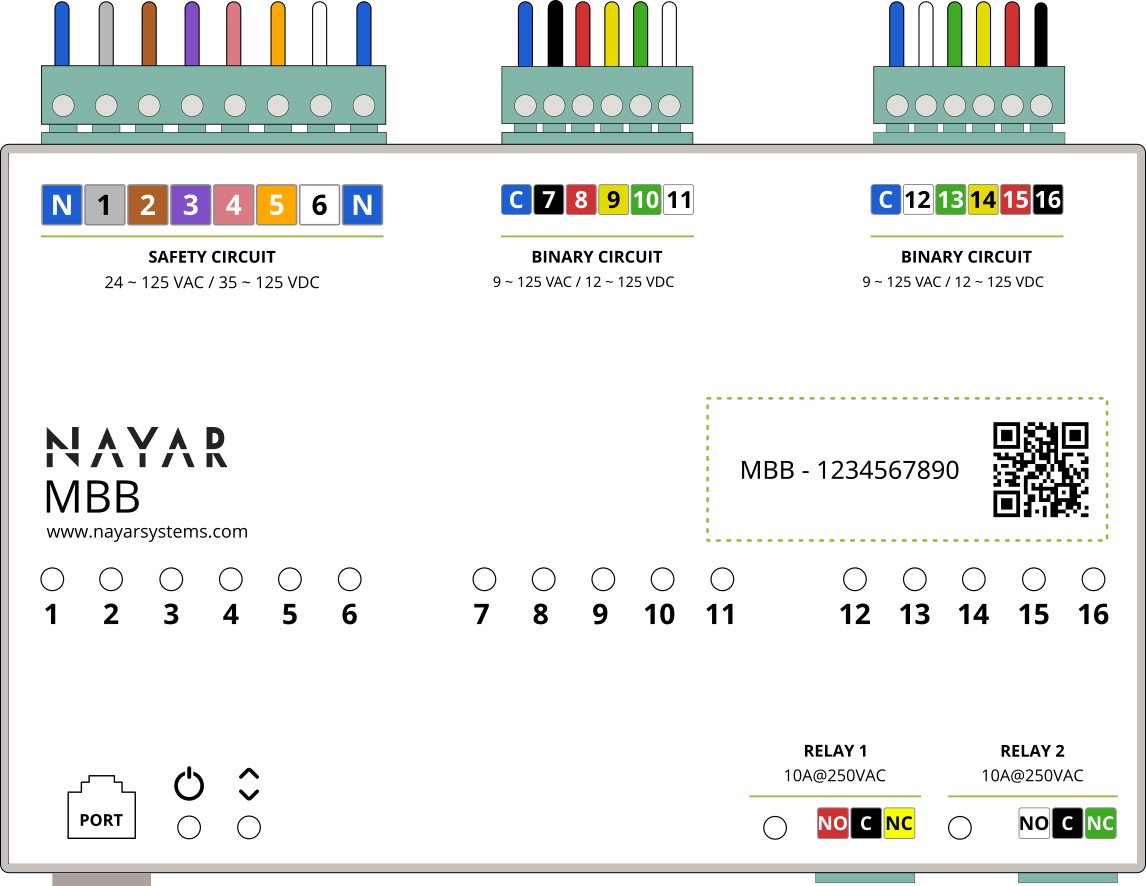Click the power symbol icon
Screen dimensions: 1146x886
point(189,784)
